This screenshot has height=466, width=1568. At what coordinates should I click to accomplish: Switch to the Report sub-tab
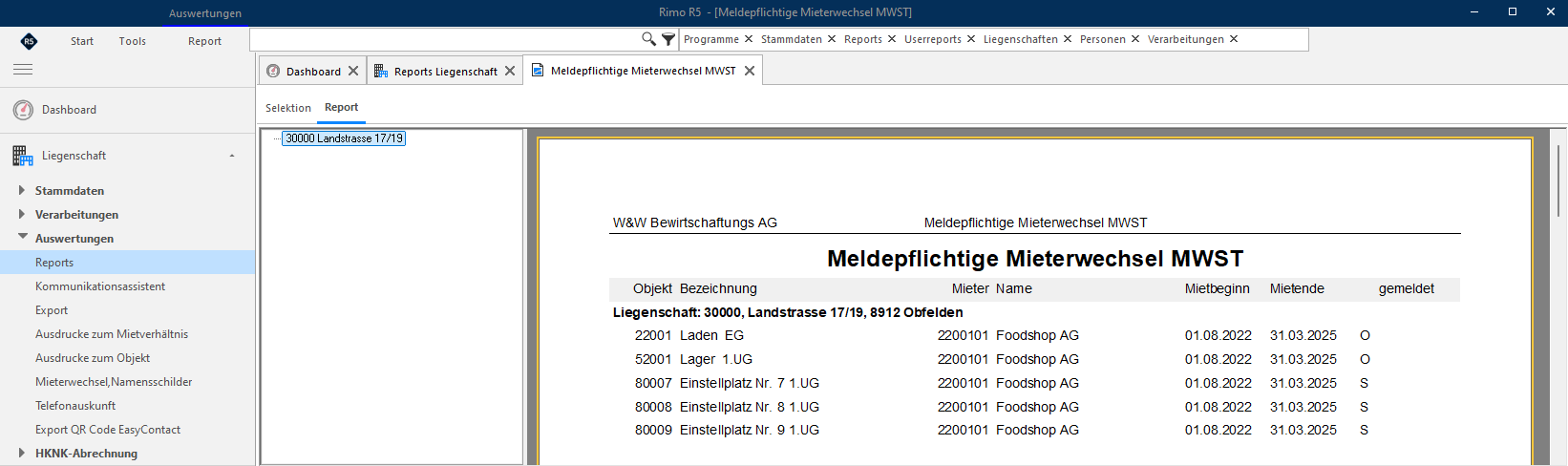[341, 107]
